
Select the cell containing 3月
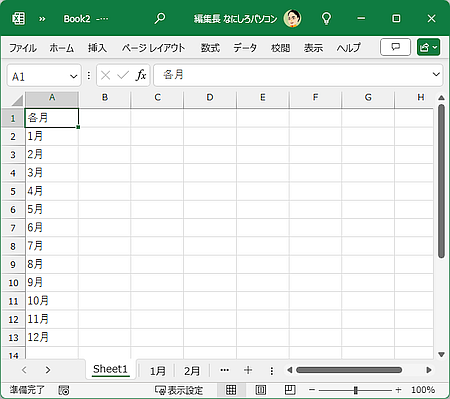[52, 173]
